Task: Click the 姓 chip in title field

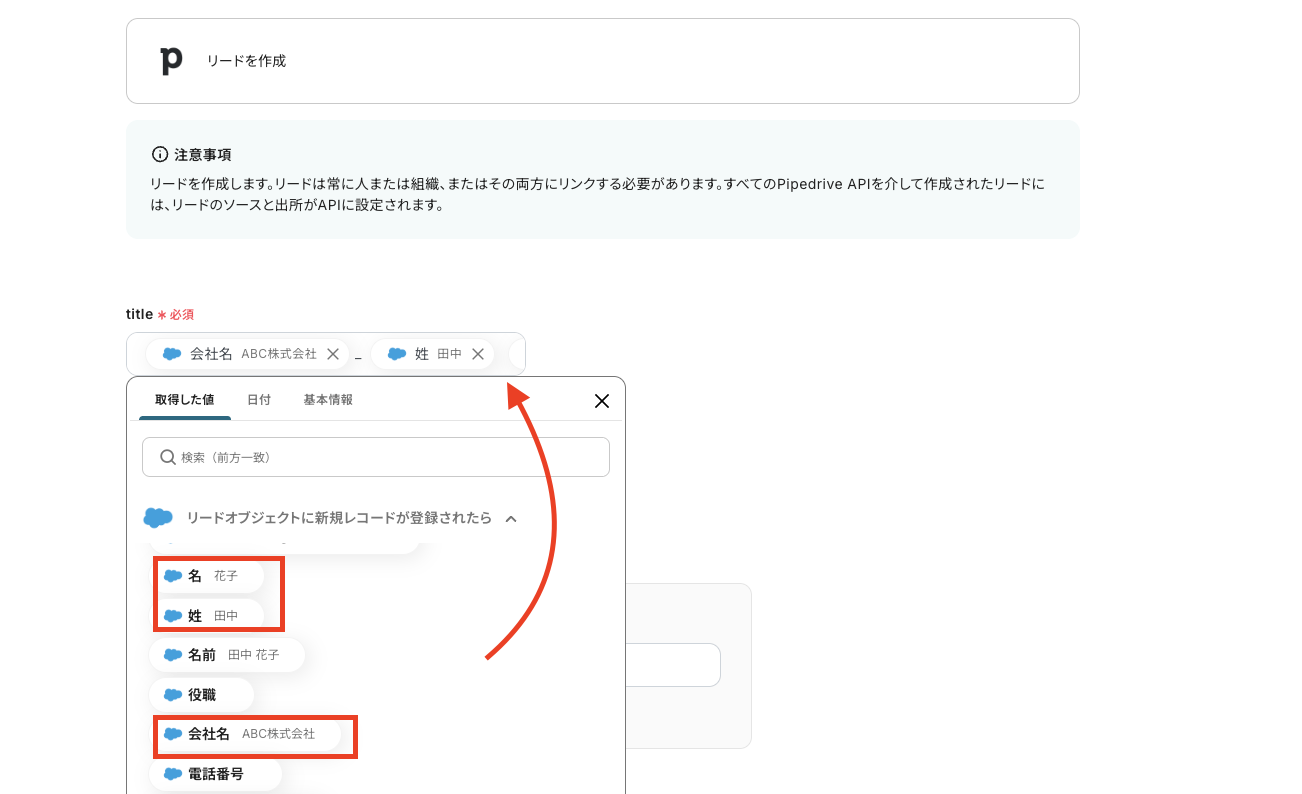Action: tap(432, 354)
